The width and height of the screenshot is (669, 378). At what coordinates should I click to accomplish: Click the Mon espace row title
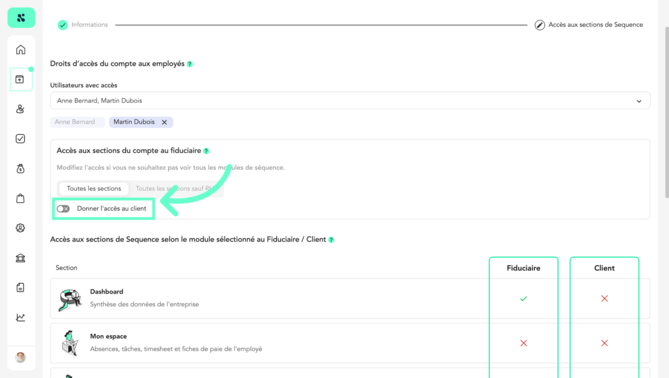[x=108, y=337]
